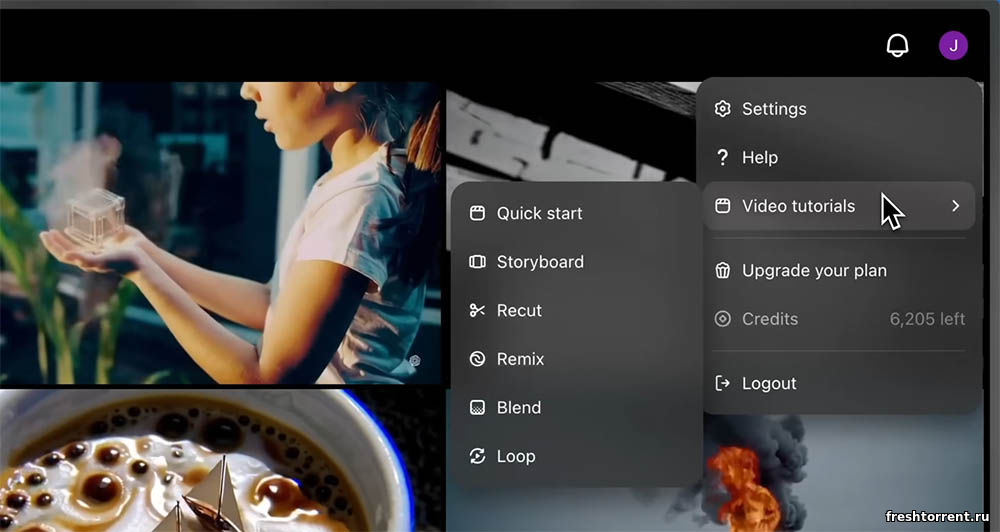This screenshot has width=1000, height=532.
Task: Select Upgrade your plan text
Action: [814, 270]
